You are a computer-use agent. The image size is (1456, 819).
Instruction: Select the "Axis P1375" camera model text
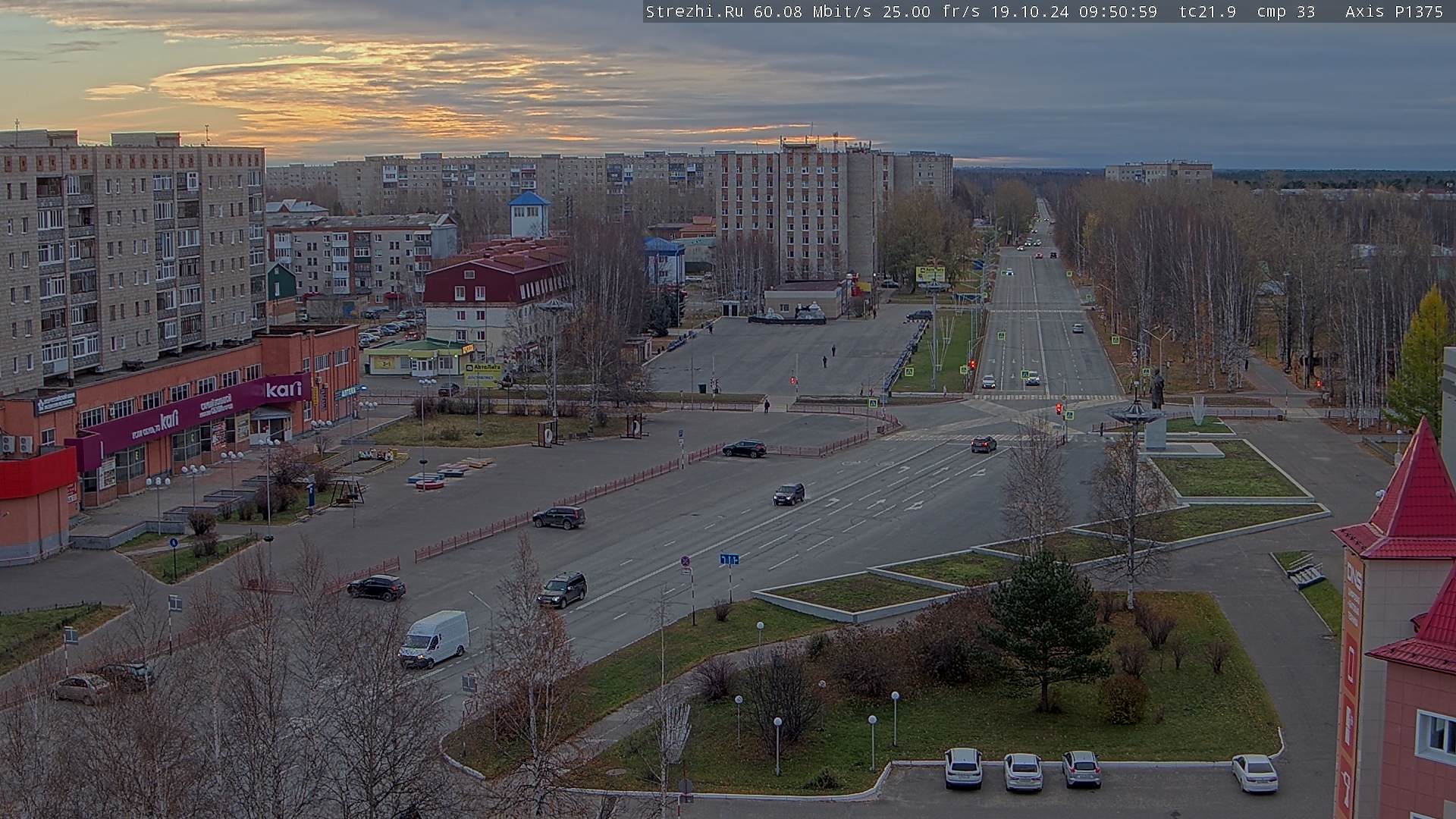coord(1395,11)
